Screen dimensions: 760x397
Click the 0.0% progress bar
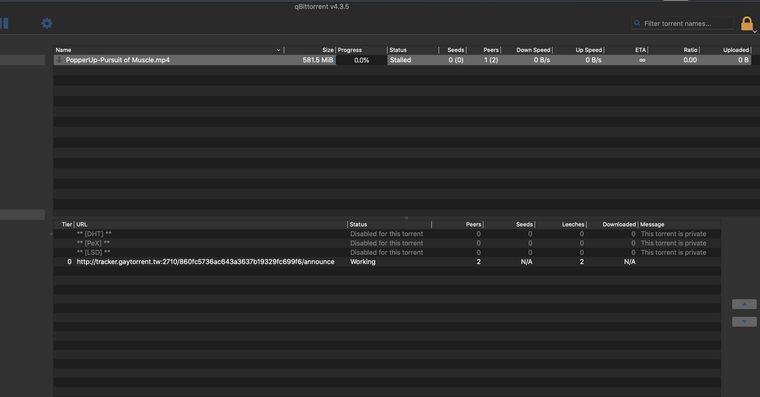coord(361,60)
